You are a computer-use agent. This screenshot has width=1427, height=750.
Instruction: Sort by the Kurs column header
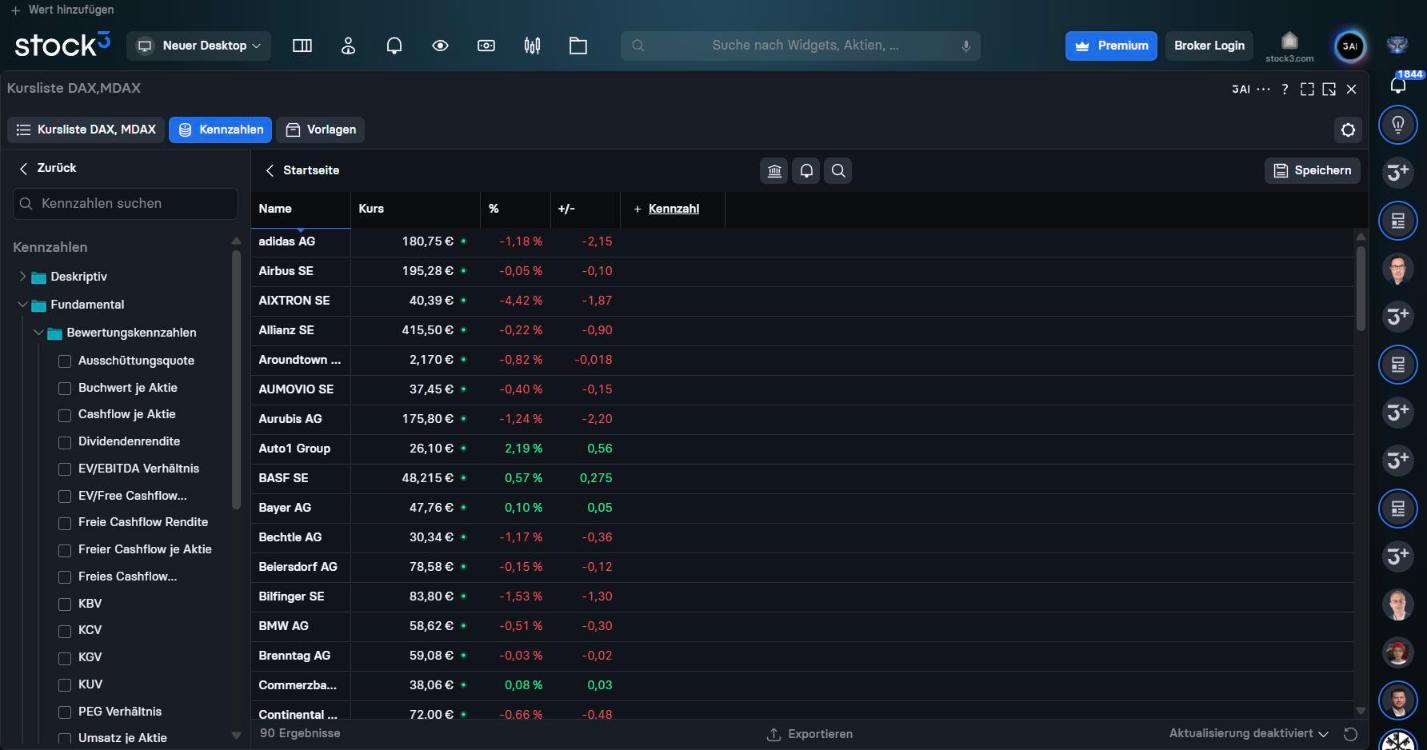click(415, 209)
